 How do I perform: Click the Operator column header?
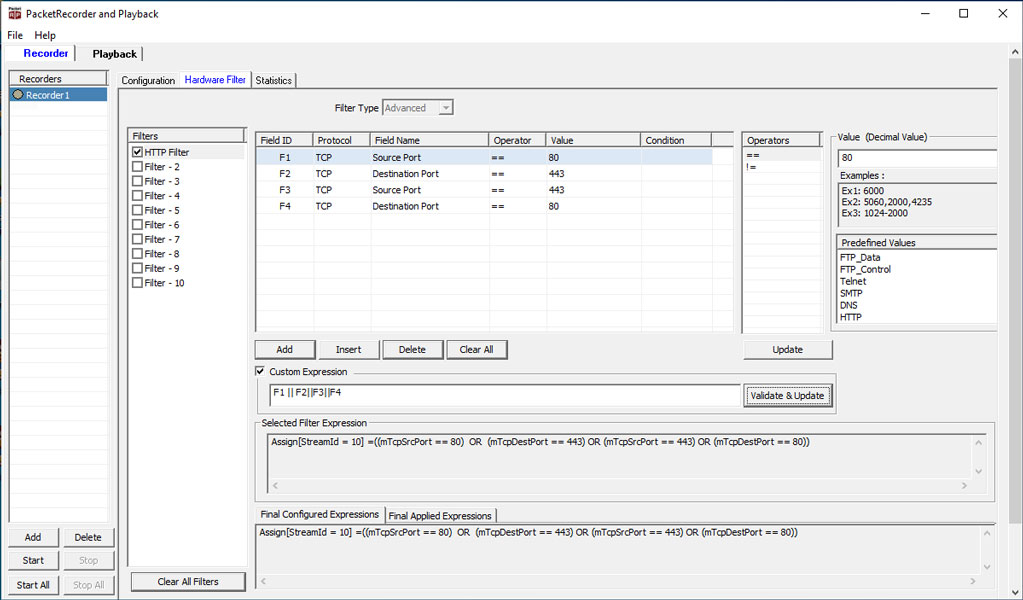click(x=517, y=140)
